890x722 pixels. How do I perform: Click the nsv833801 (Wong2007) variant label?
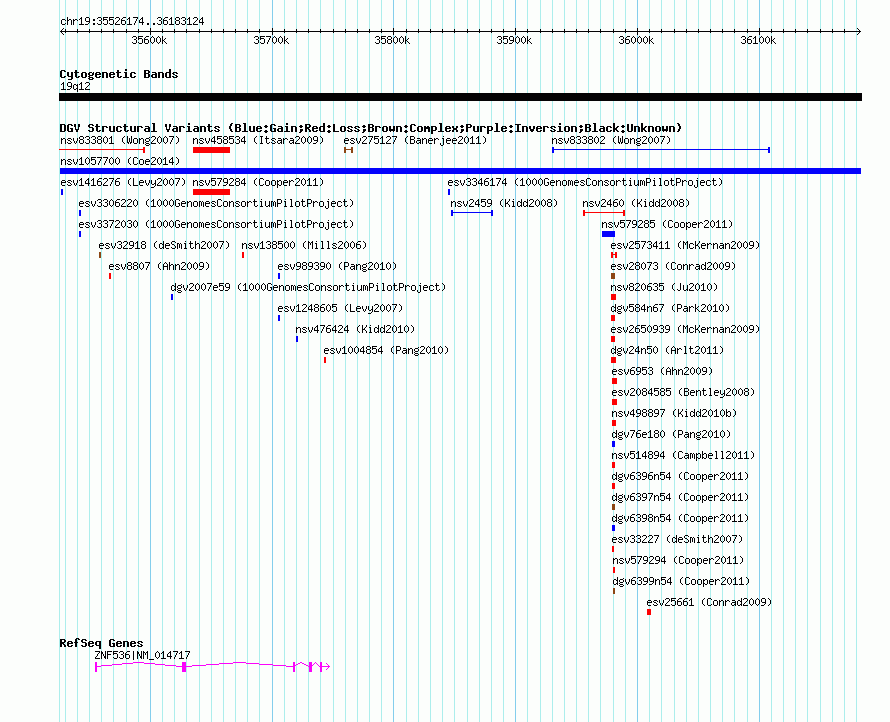coord(120,140)
